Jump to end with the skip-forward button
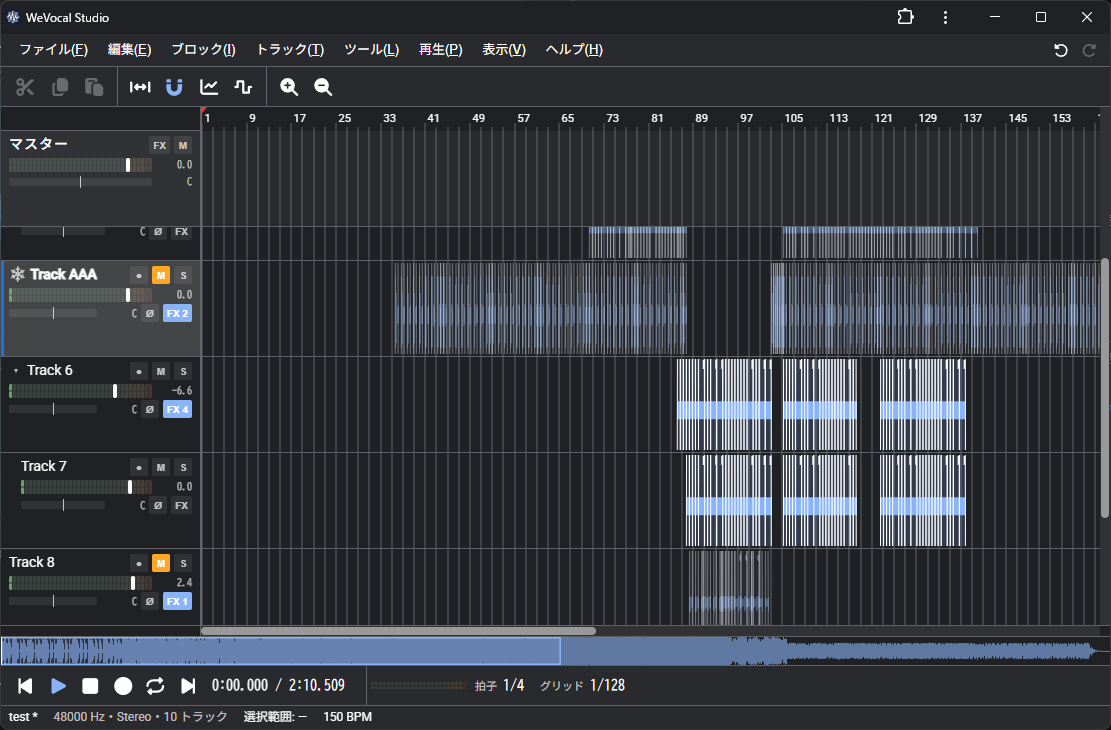Image resolution: width=1111 pixels, height=730 pixels. pos(188,685)
